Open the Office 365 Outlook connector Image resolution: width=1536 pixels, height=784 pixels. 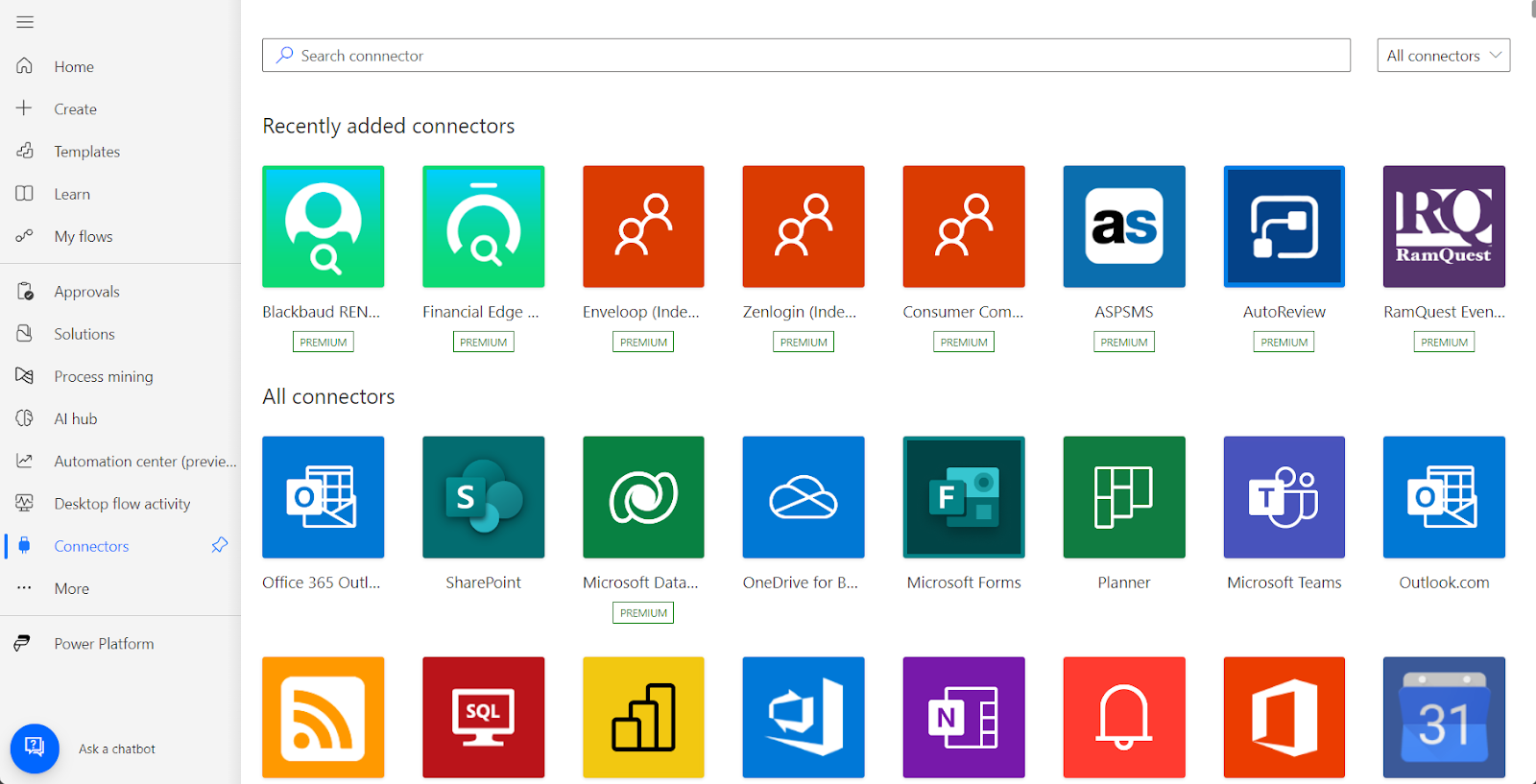[324, 497]
